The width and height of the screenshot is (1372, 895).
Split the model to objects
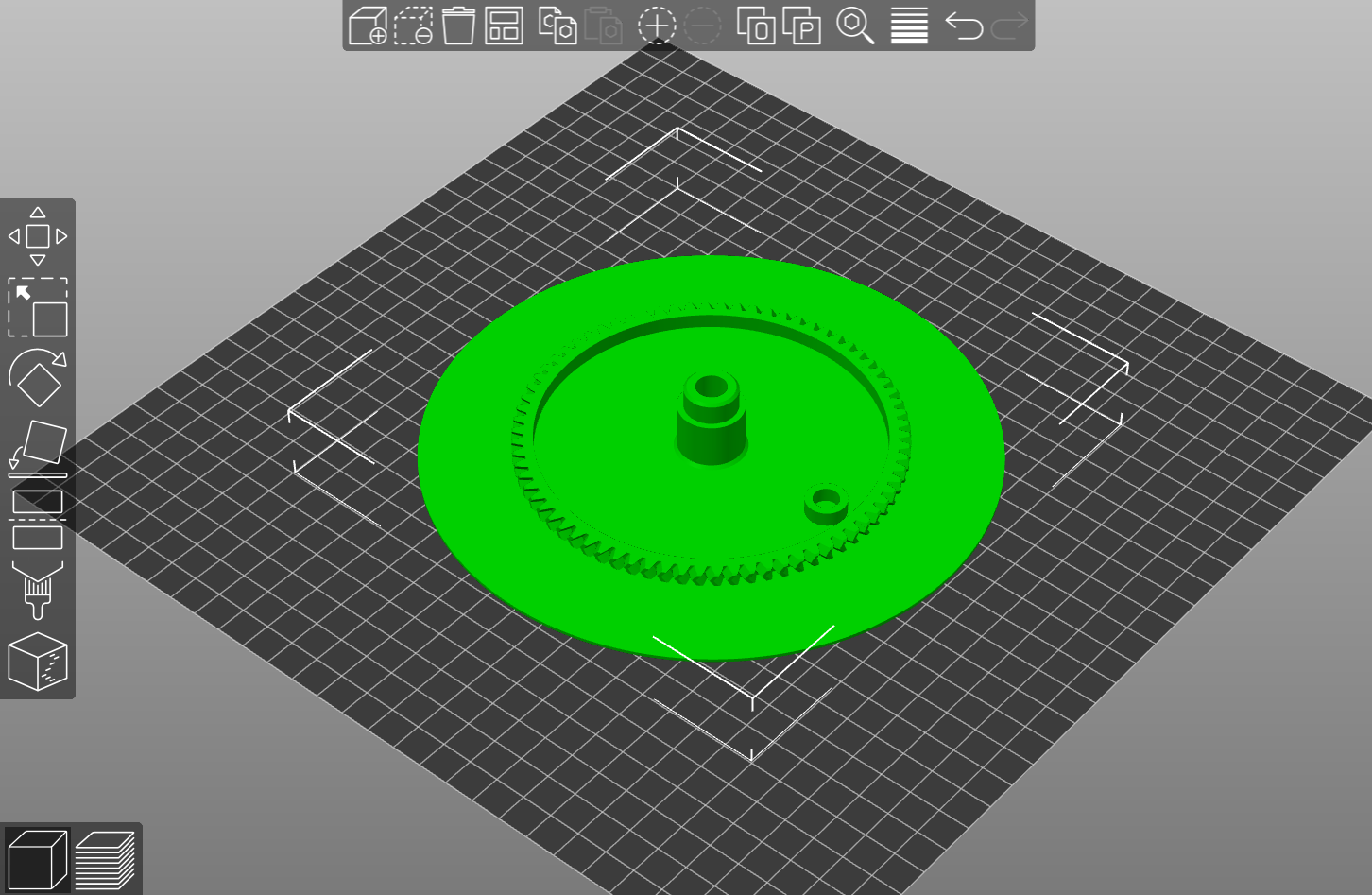(x=756, y=26)
